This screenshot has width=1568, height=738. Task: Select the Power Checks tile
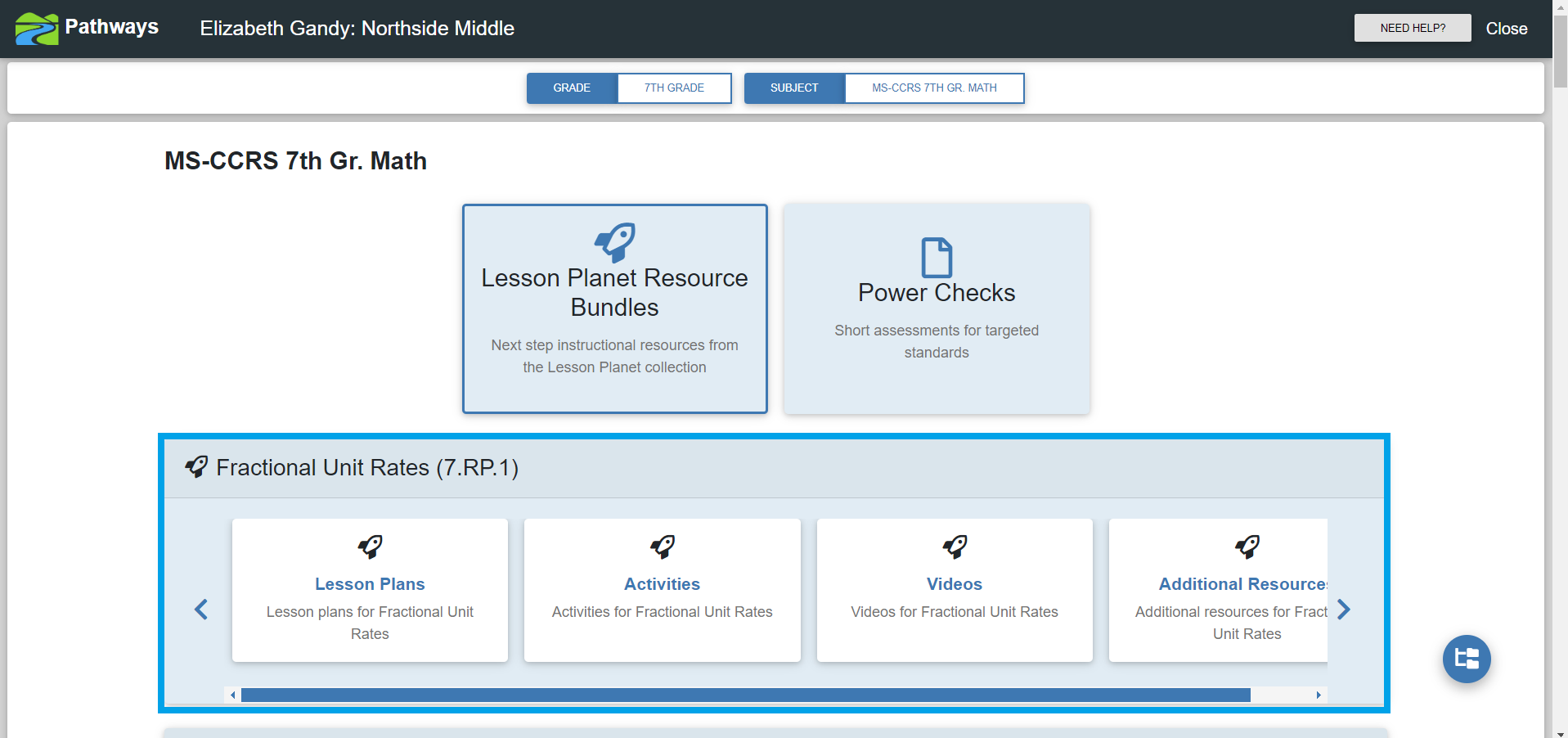(x=937, y=308)
